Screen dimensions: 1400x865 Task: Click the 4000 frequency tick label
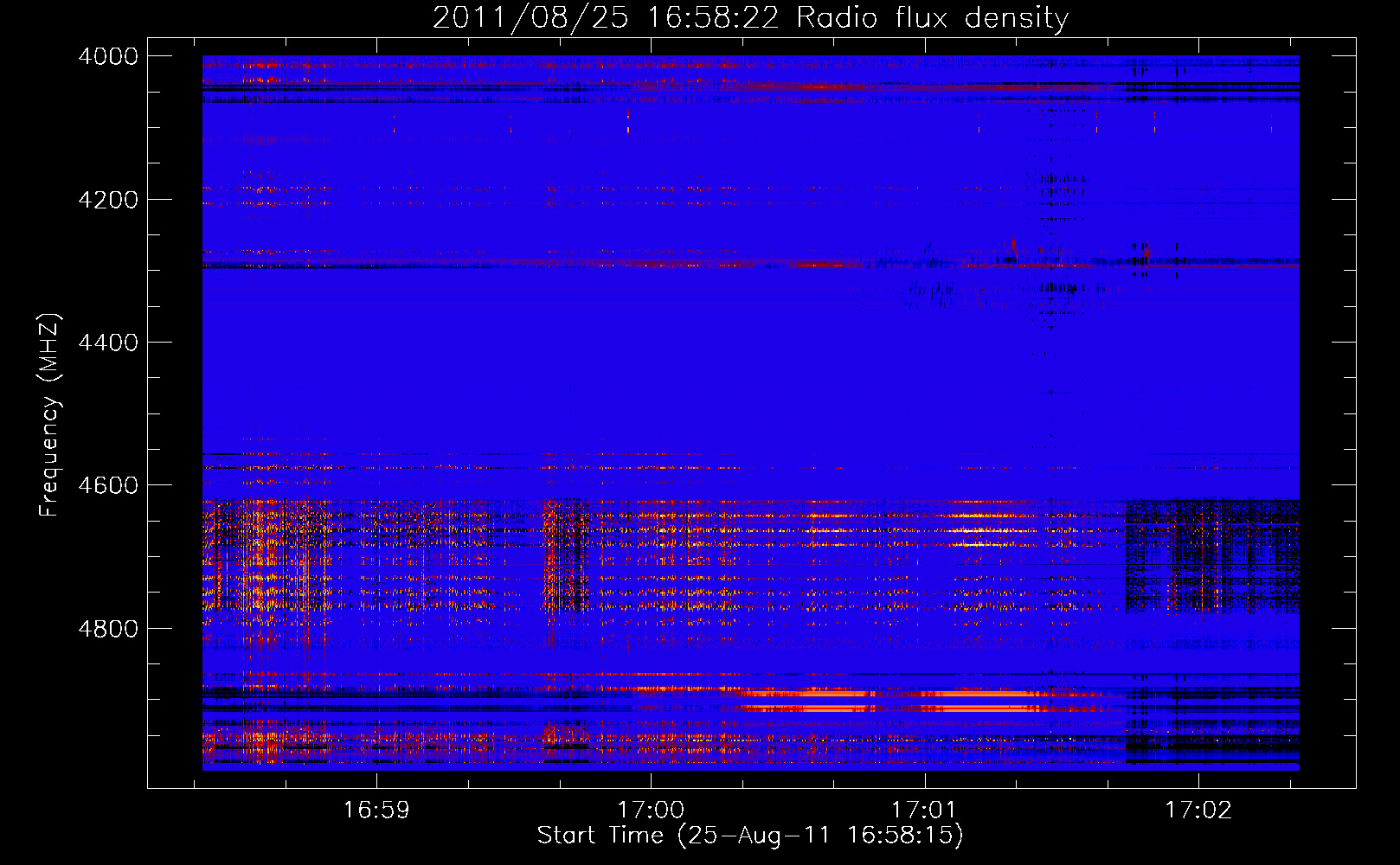[x=108, y=56]
